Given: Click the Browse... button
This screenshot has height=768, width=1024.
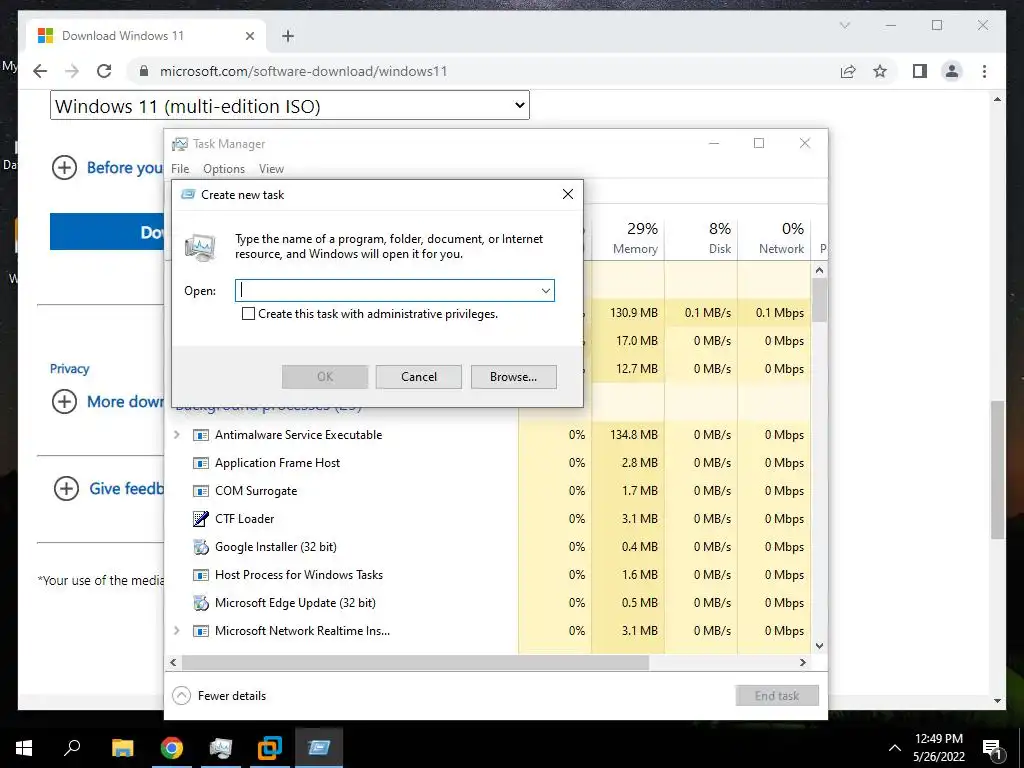Looking at the screenshot, I should tap(514, 377).
